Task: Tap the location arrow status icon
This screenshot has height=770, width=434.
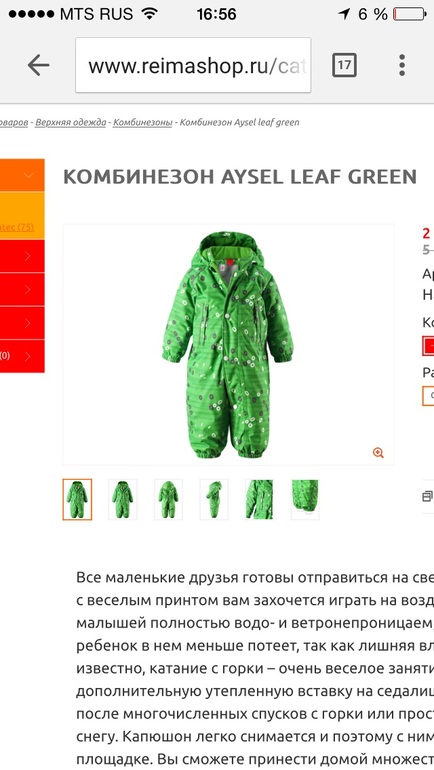Action: pyautogui.click(x=344, y=14)
